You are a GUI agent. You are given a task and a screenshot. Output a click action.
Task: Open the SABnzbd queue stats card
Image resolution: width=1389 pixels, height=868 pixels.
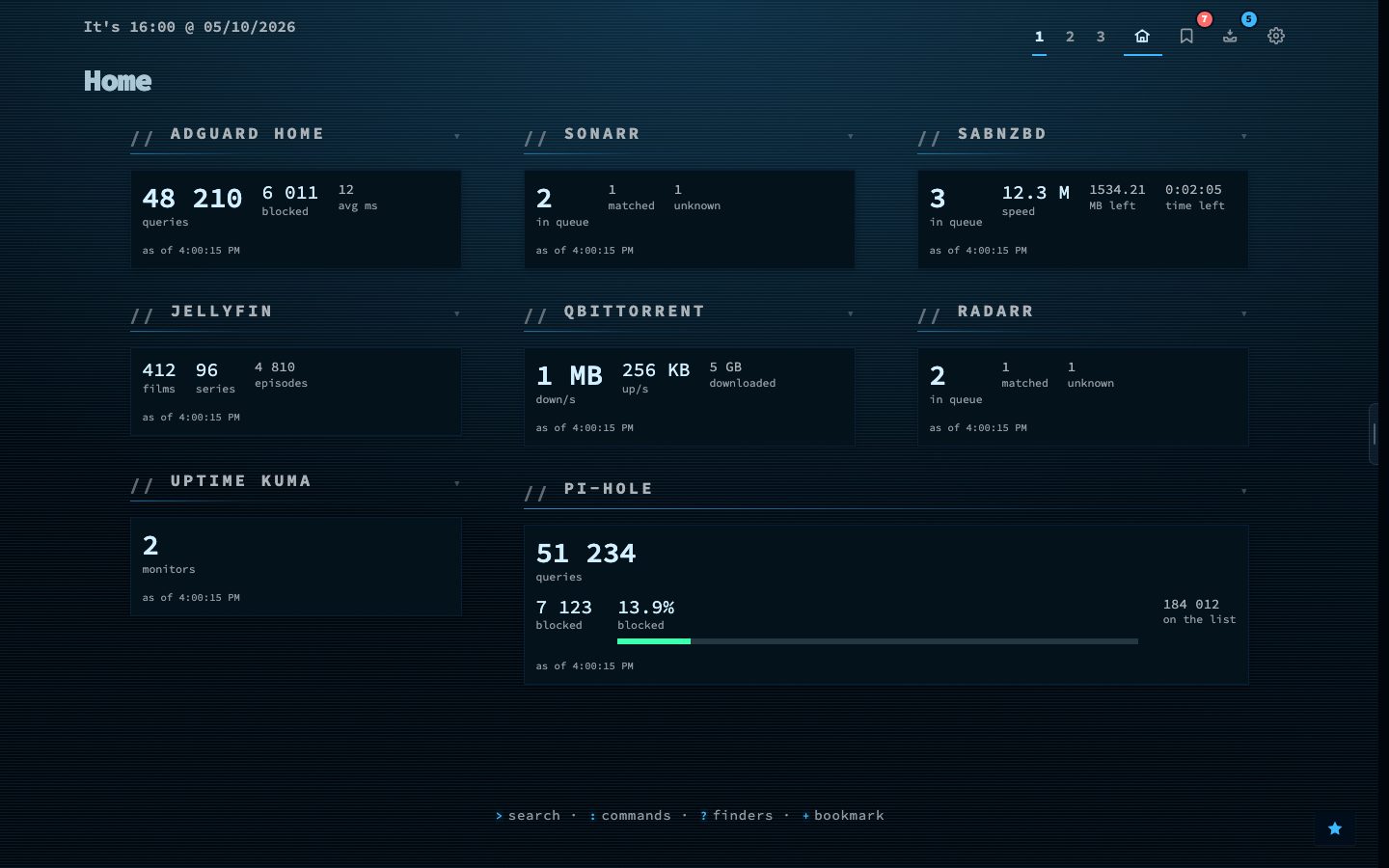pos(1083,219)
